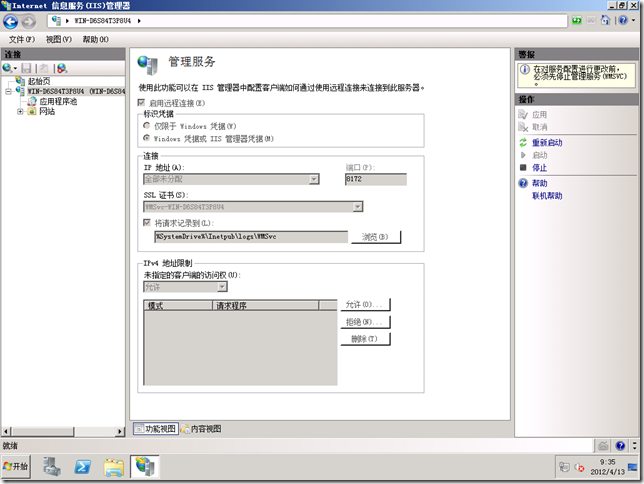Click the status bar help icon
Image resolution: width=644 pixels, height=484 pixels.
(620, 445)
